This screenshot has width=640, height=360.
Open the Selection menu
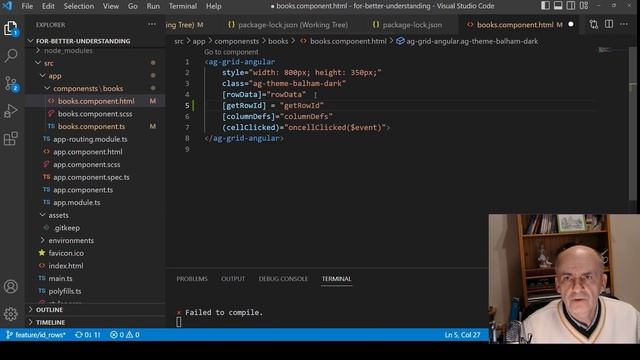click(x=79, y=6)
